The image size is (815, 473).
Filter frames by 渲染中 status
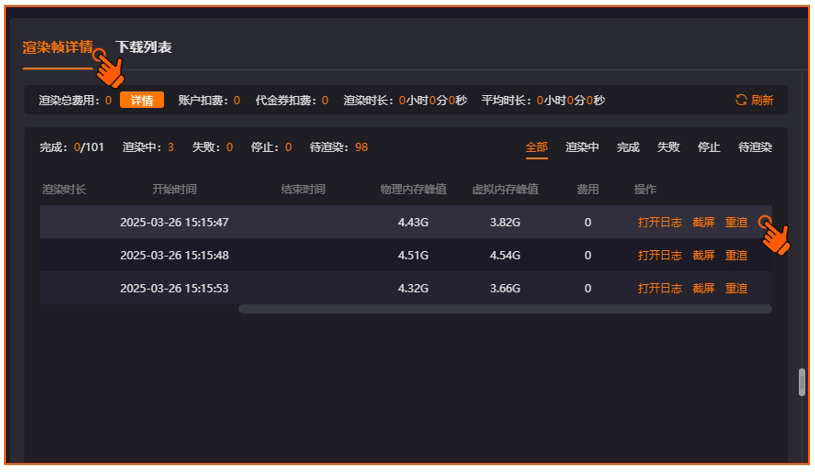click(x=582, y=148)
